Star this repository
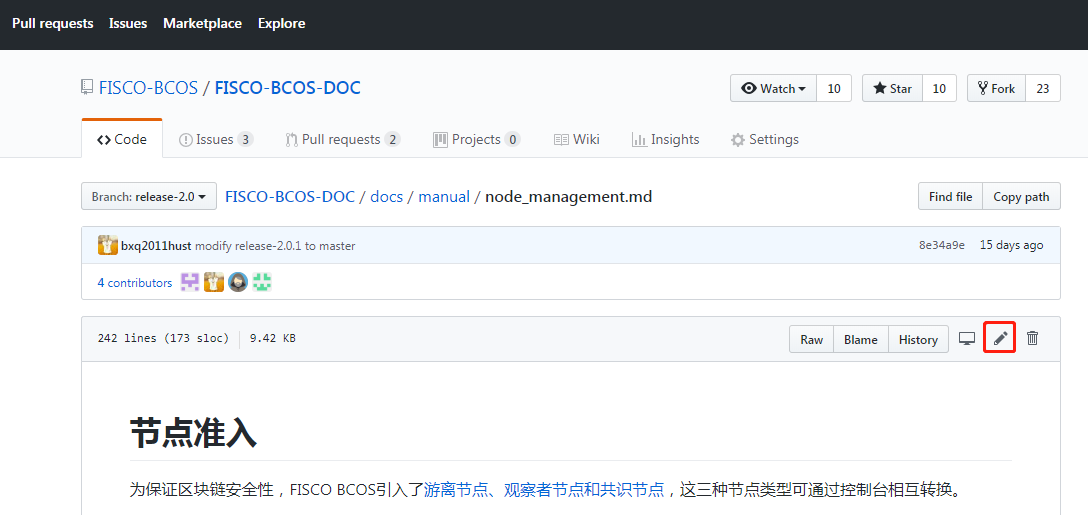The height and width of the screenshot is (515, 1088). click(892, 89)
